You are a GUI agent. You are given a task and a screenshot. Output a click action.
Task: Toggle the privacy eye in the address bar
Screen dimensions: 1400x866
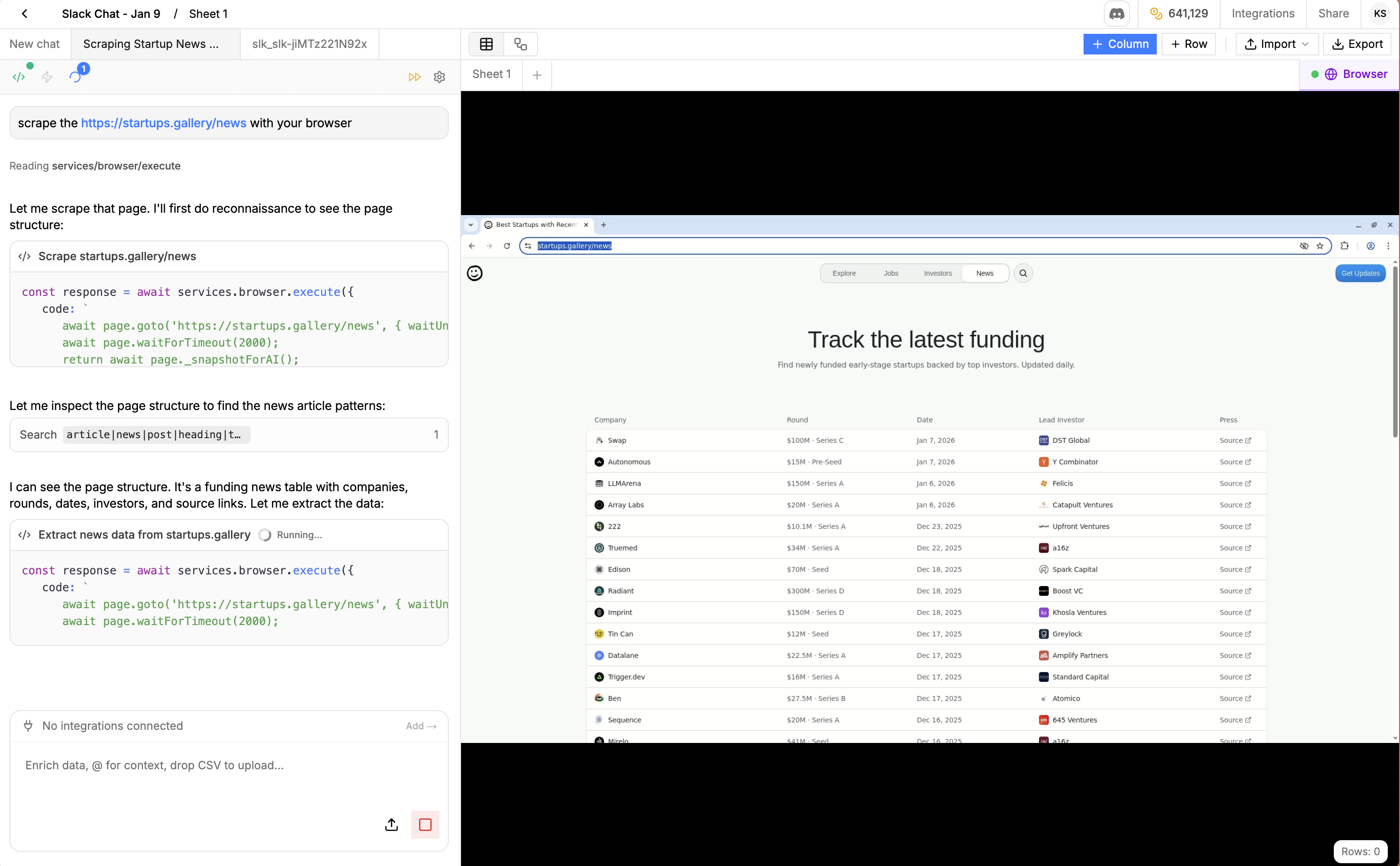(x=1304, y=246)
